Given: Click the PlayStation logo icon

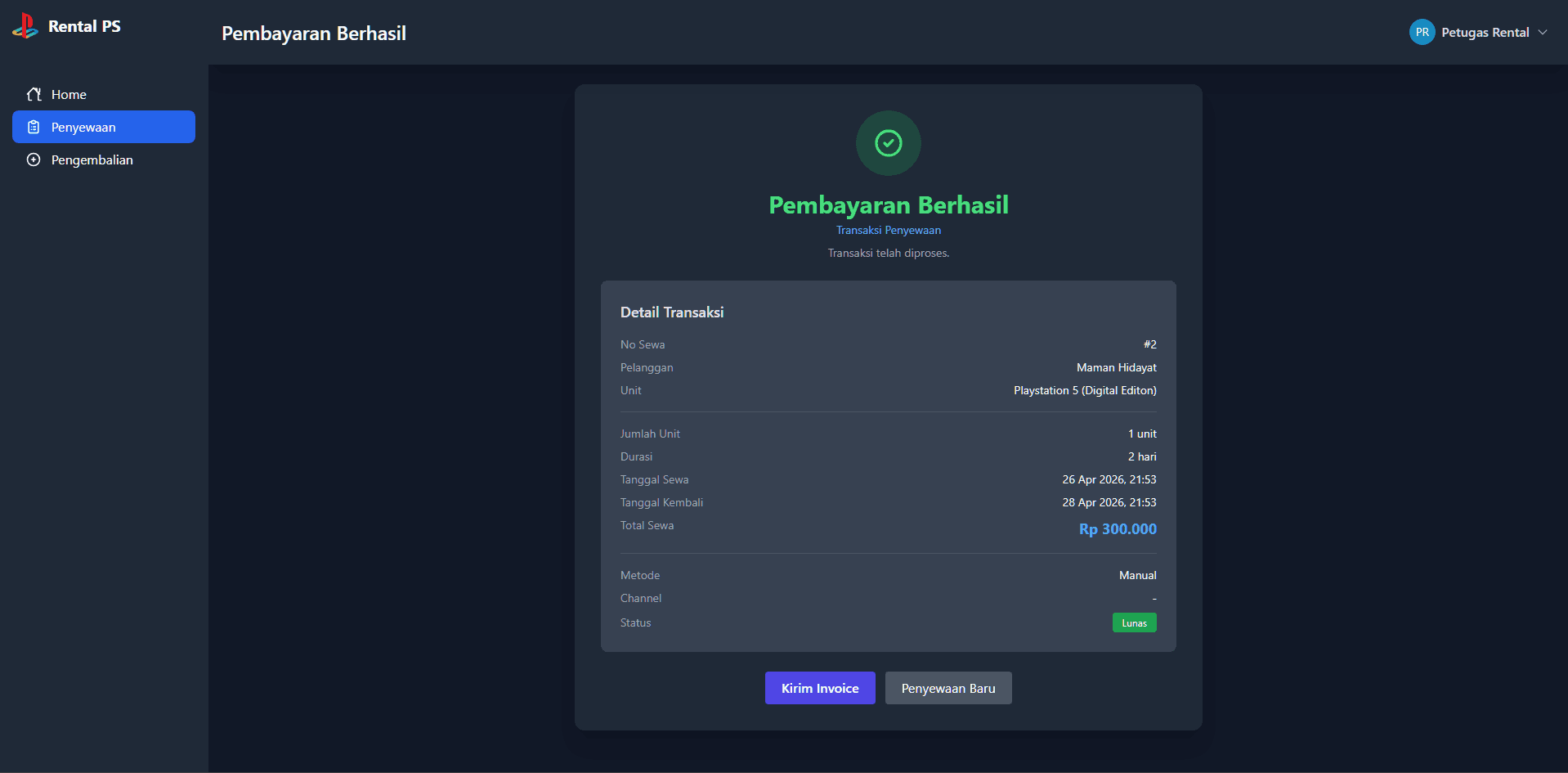Looking at the screenshot, I should point(25,26).
